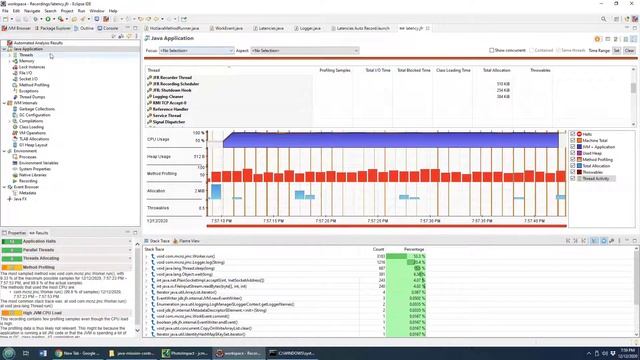
Task: Open the Environment Variables page icon
Action: click(x=15, y=163)
